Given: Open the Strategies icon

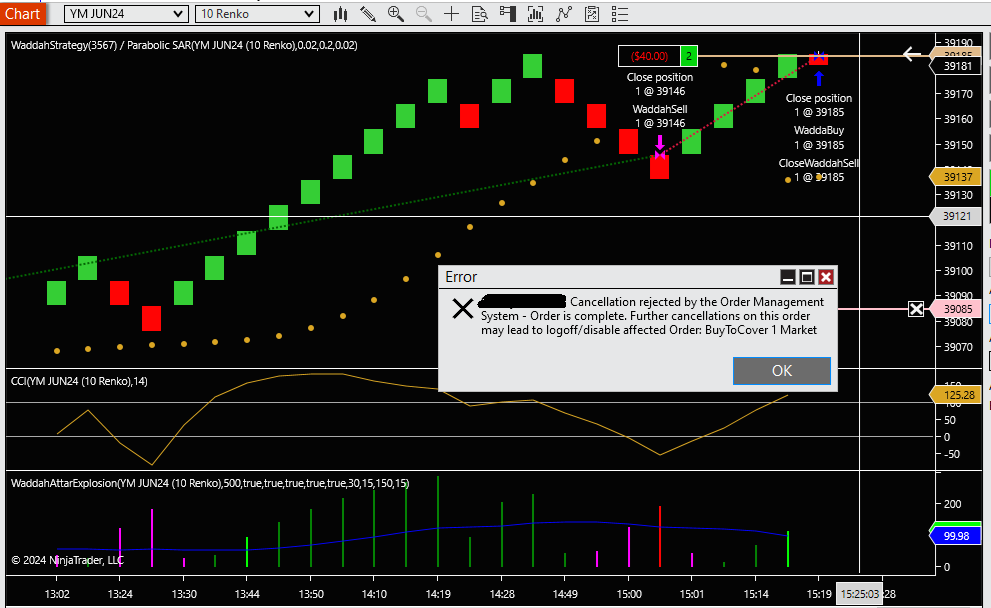Looking at the screenshot, I should [592, 14].
